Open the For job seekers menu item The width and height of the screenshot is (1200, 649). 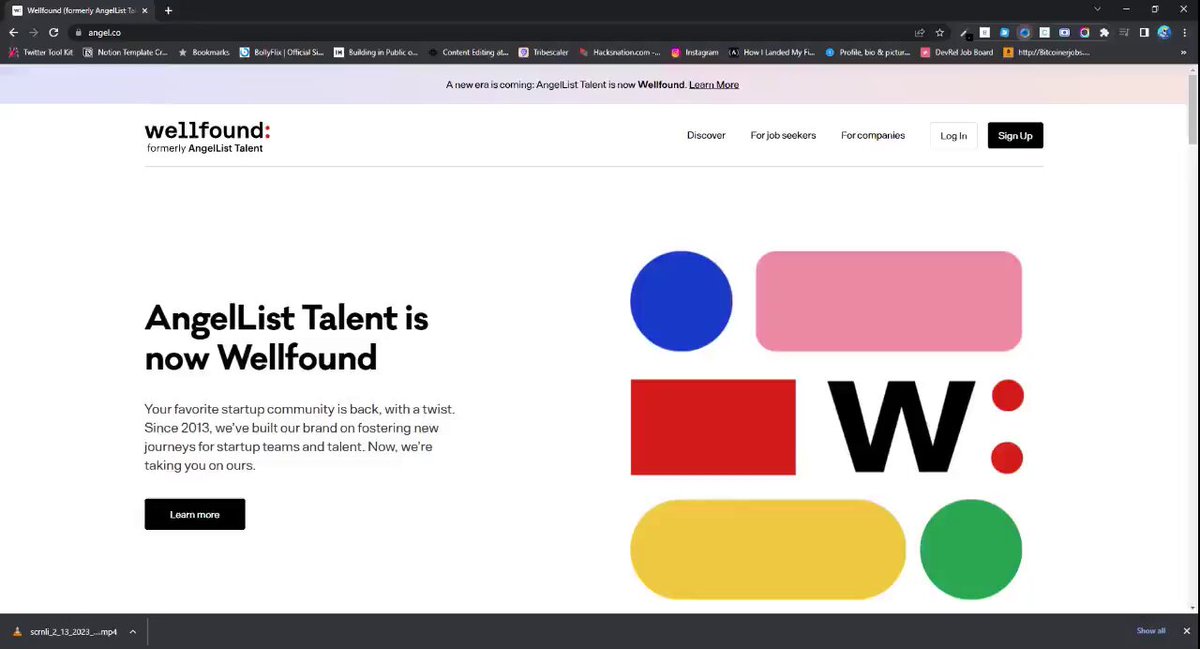pyautogui.click(x=783, y=136)
